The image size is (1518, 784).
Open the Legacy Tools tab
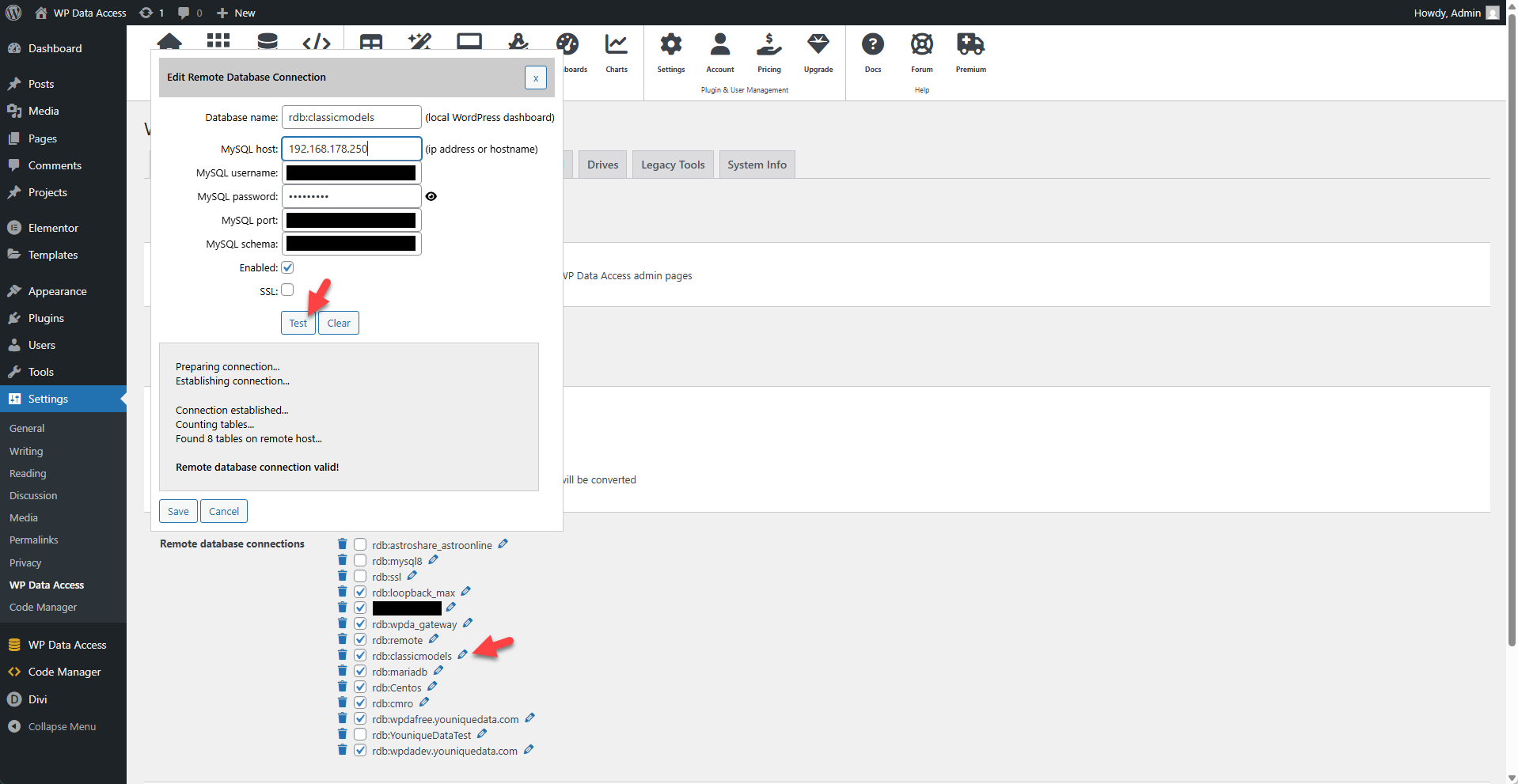pyautogui.click(x=672, y=164)
